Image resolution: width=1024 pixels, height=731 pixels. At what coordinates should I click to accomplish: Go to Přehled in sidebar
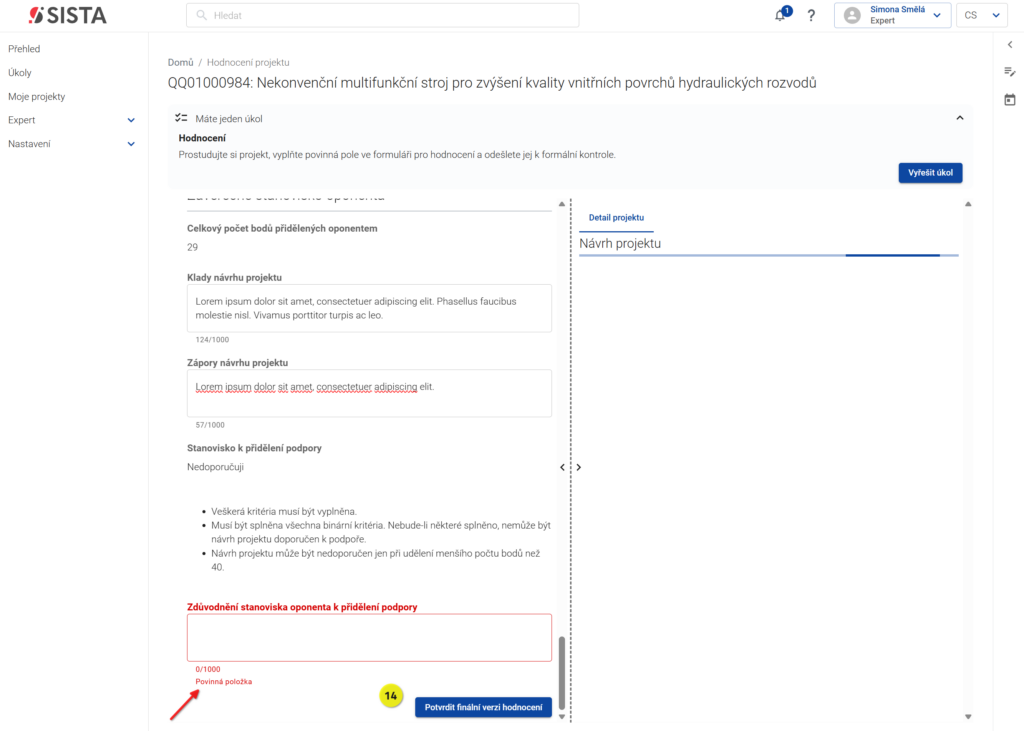(24, 49)
